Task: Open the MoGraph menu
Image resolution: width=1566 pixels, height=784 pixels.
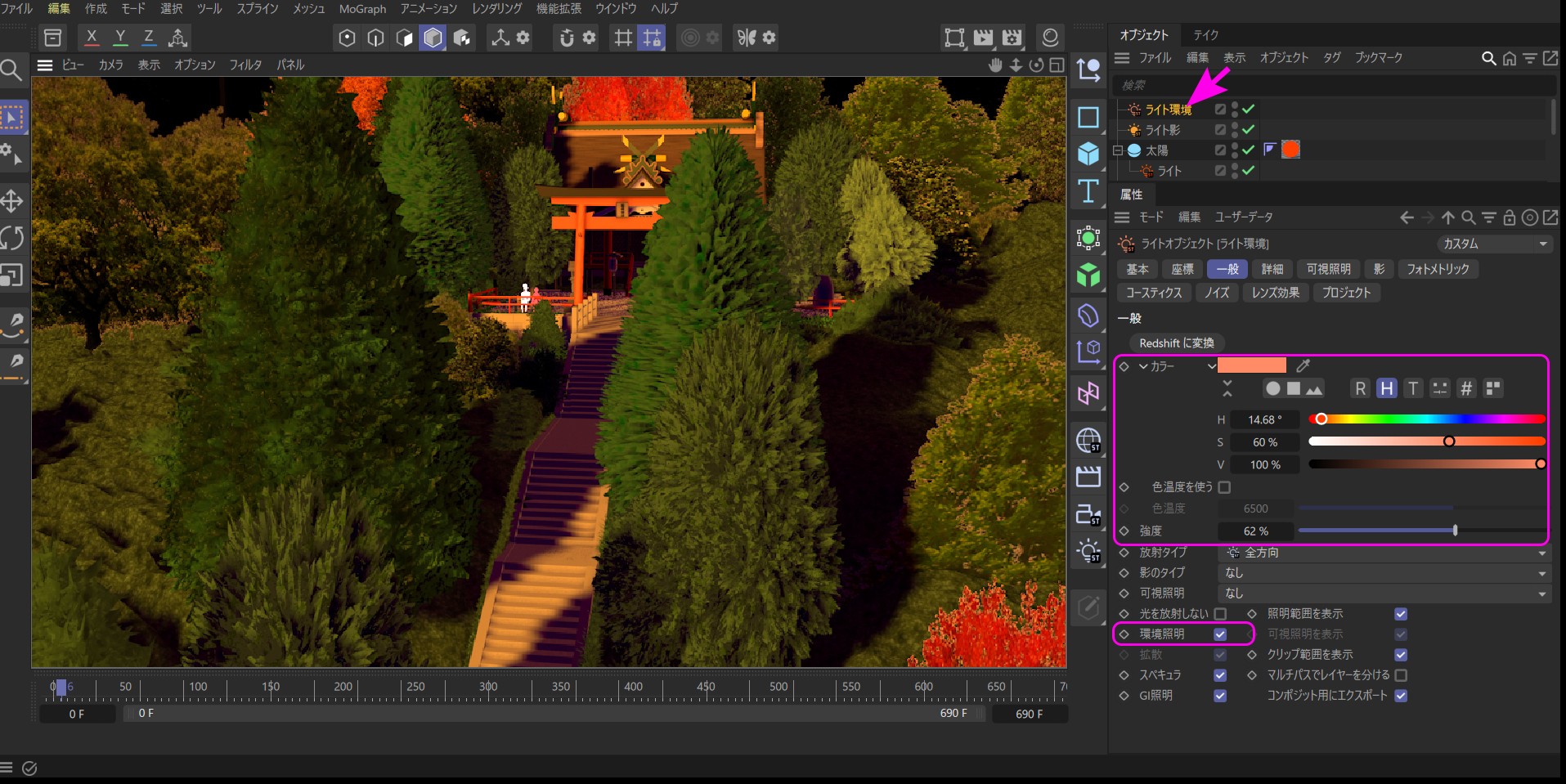Action: coord(362,9)
